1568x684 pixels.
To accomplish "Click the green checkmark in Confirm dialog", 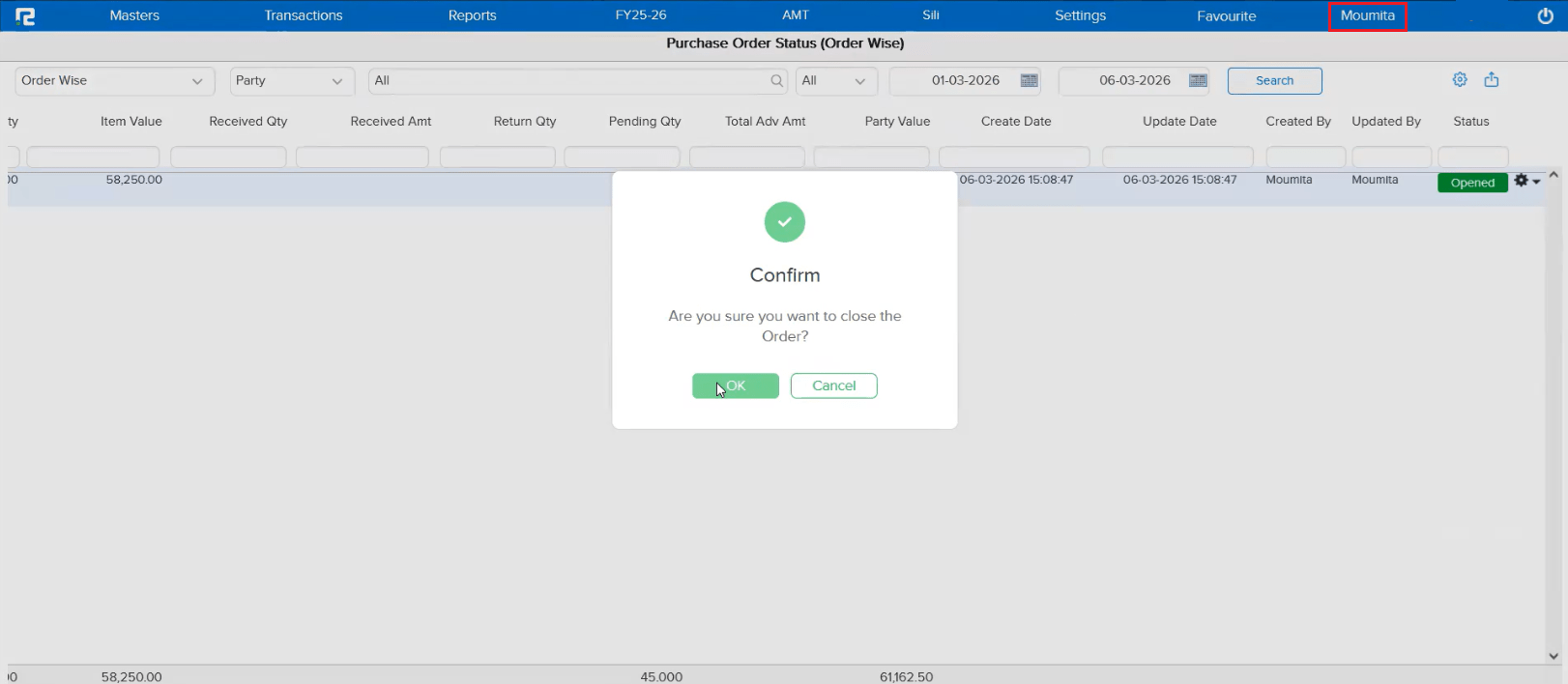I will point(785,222).
